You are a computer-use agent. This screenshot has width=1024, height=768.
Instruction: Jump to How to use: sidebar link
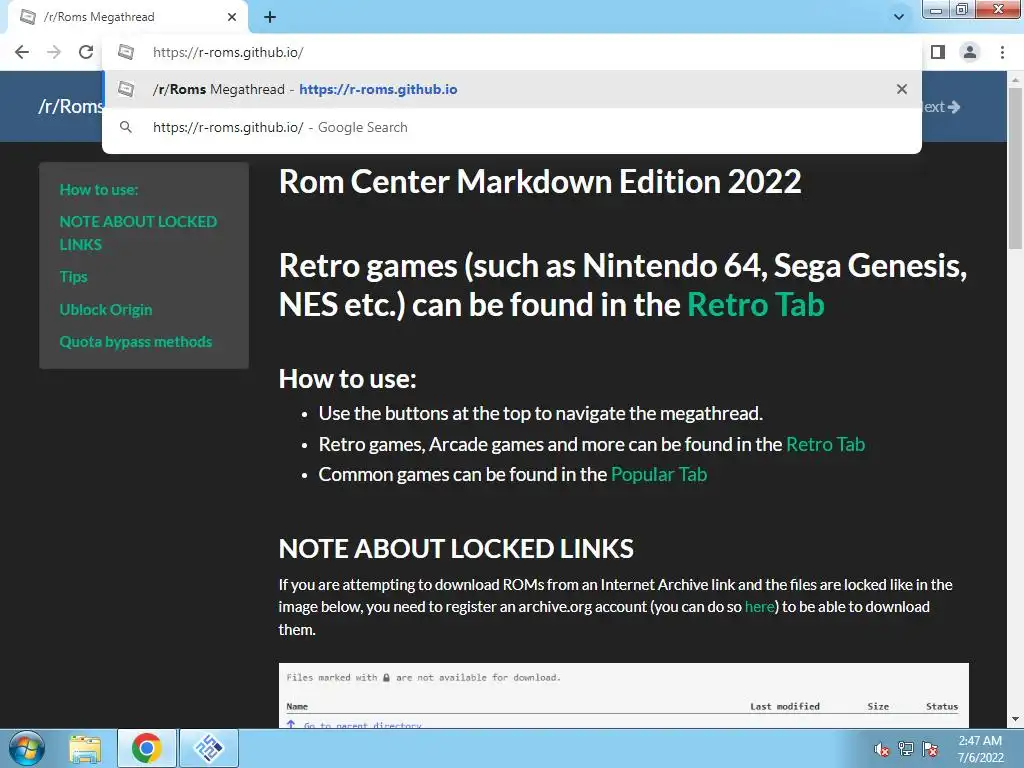99,190
